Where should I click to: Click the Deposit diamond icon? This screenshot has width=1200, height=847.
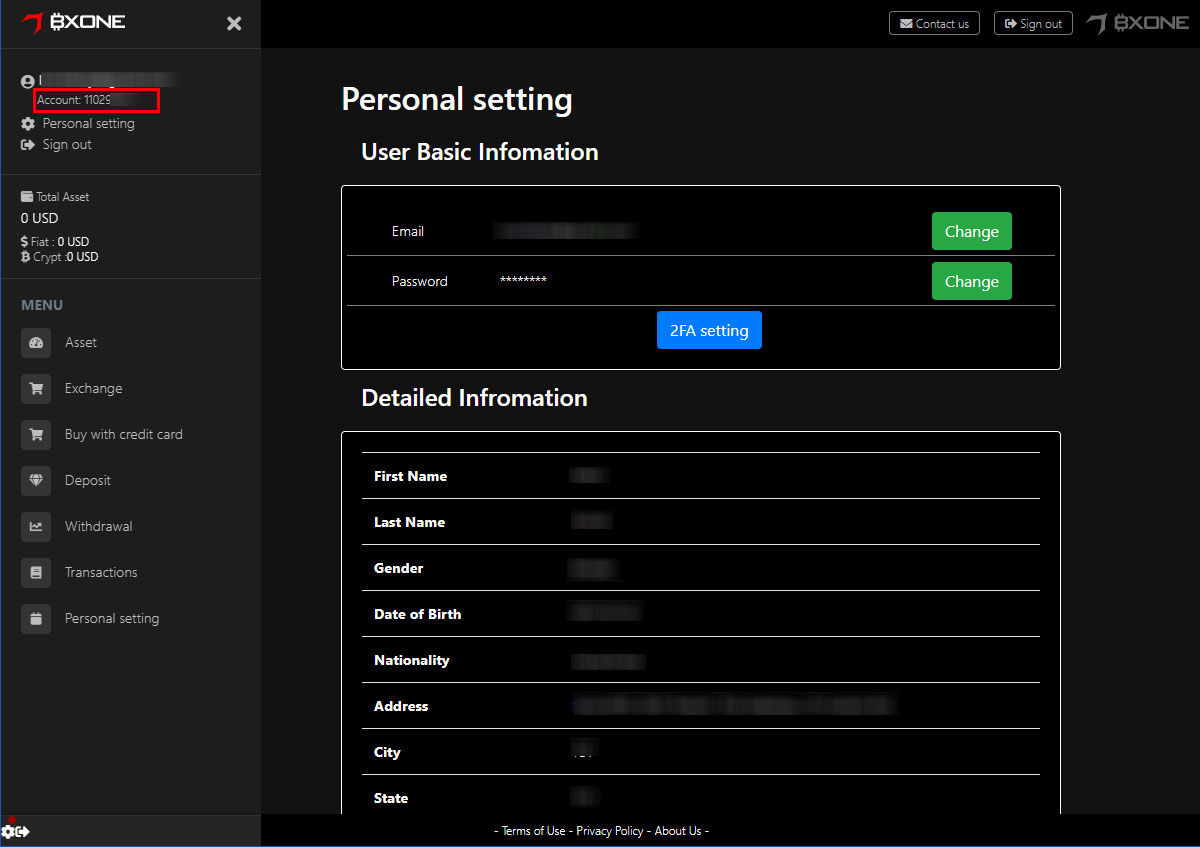tap(36, 481)
